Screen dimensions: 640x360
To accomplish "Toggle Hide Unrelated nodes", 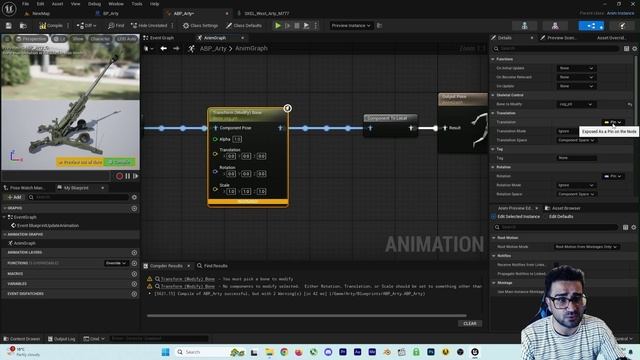I will click(149, 26).
